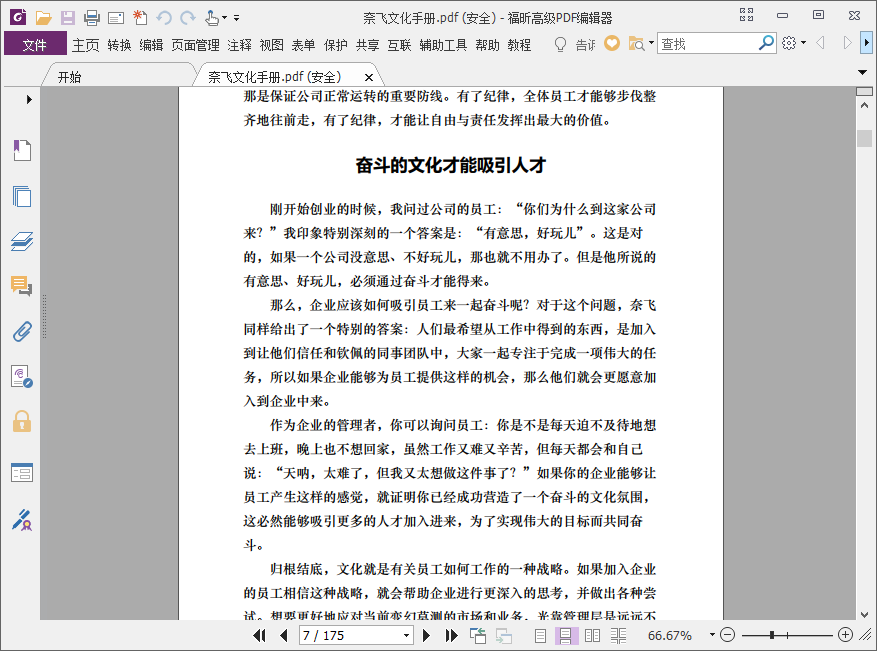Screen dimensions: 877x651
Task: Enable continuous facing view mode
Action: coord(619,635)
